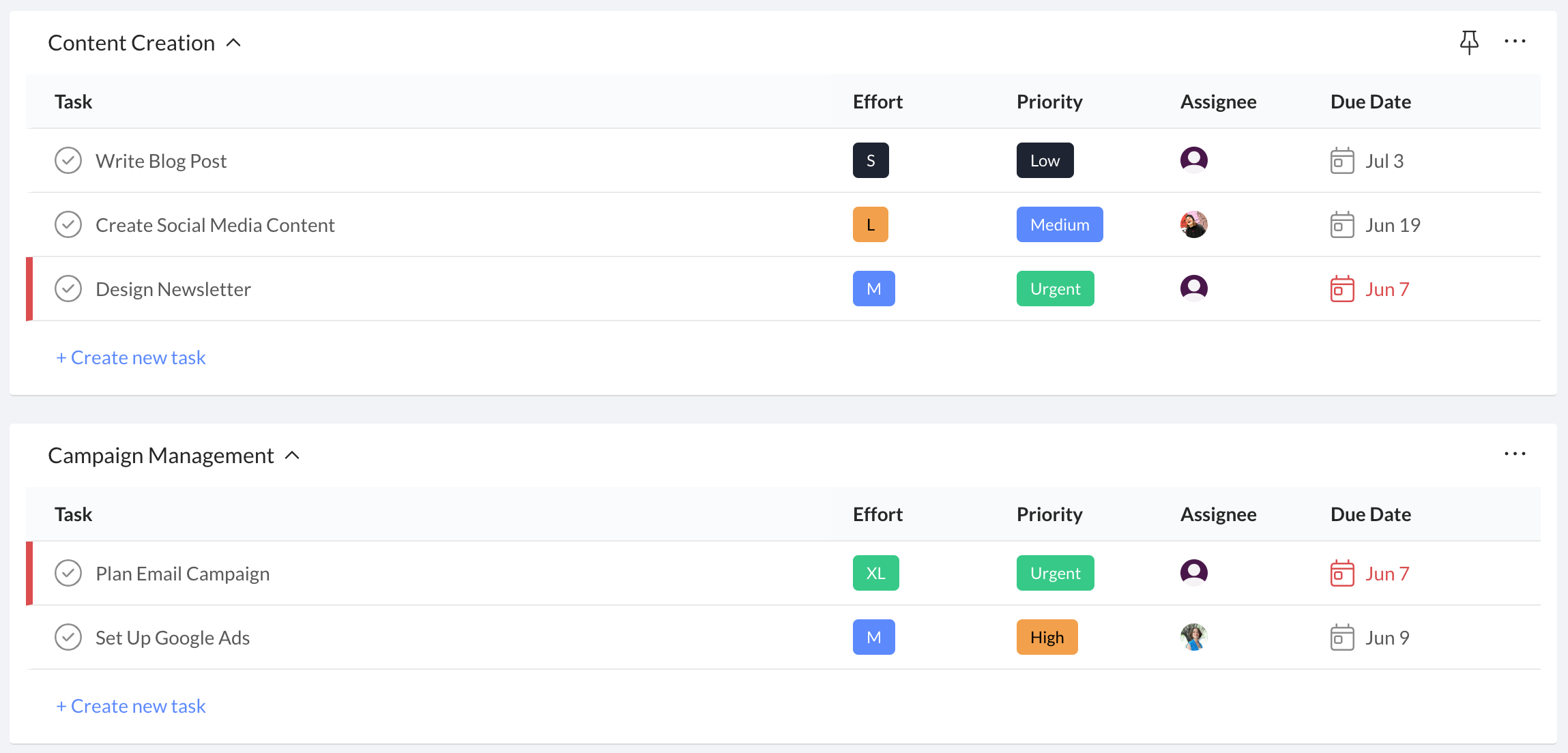Screen dimensions: 1568x753
Task: Change the Urgent priority badge on Plan Email Campaign
Action: tap(1055, 573)
